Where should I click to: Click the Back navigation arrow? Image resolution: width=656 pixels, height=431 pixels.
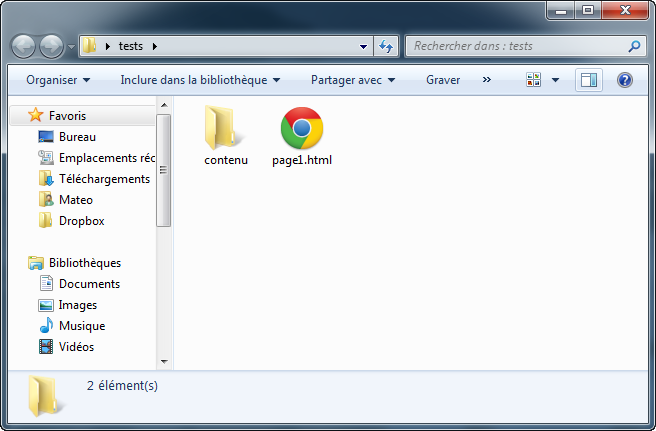click(x=24, y=46)
